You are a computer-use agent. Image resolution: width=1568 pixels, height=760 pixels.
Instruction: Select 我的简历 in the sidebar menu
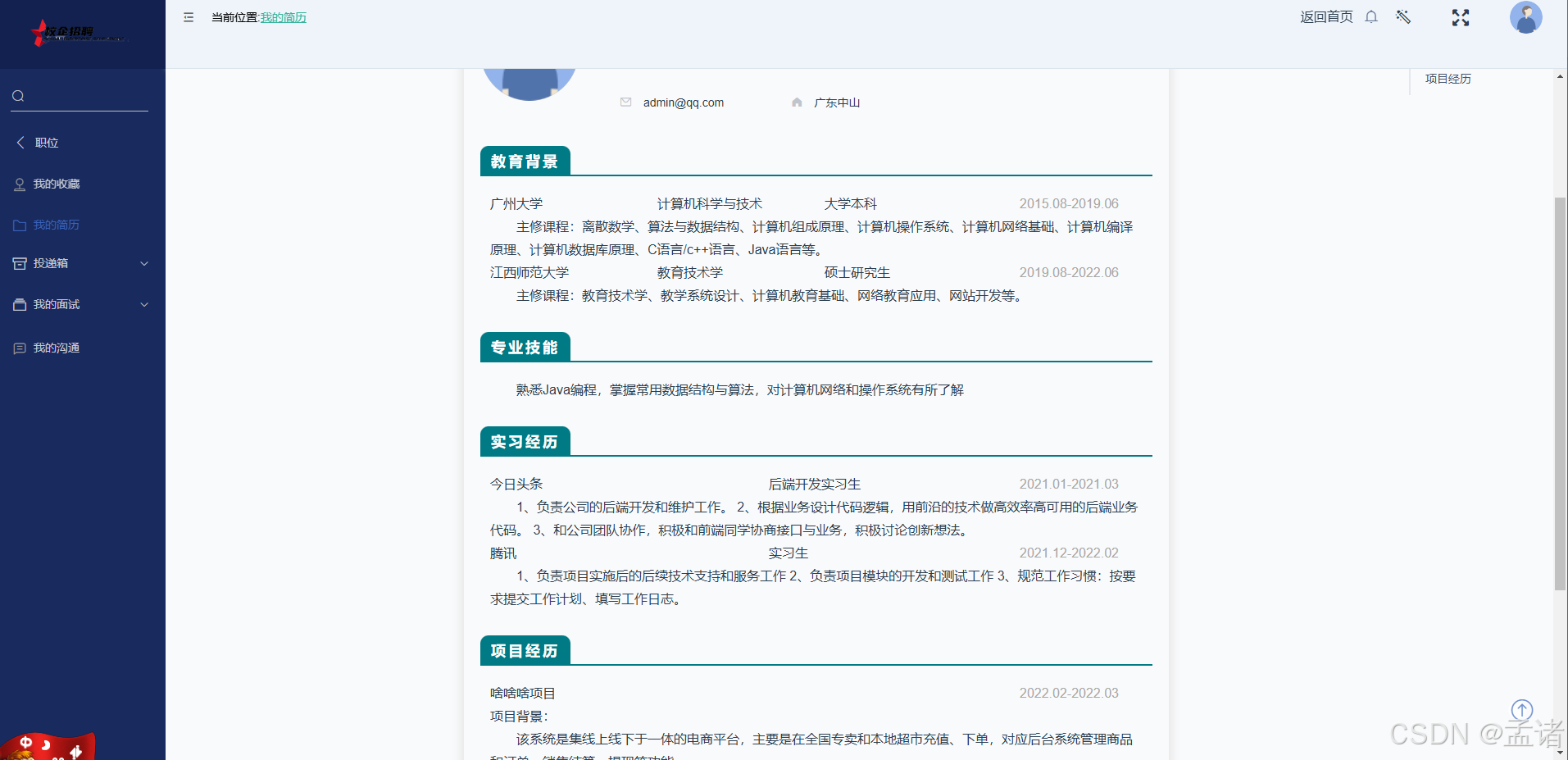coord(55,225)
